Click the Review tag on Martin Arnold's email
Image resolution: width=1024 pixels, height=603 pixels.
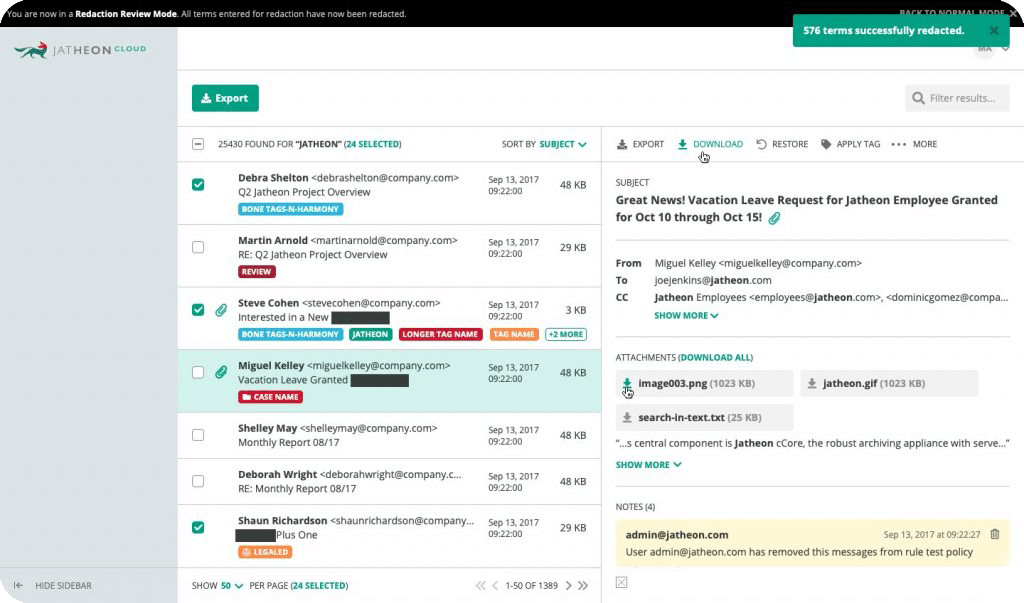(257, 272)
